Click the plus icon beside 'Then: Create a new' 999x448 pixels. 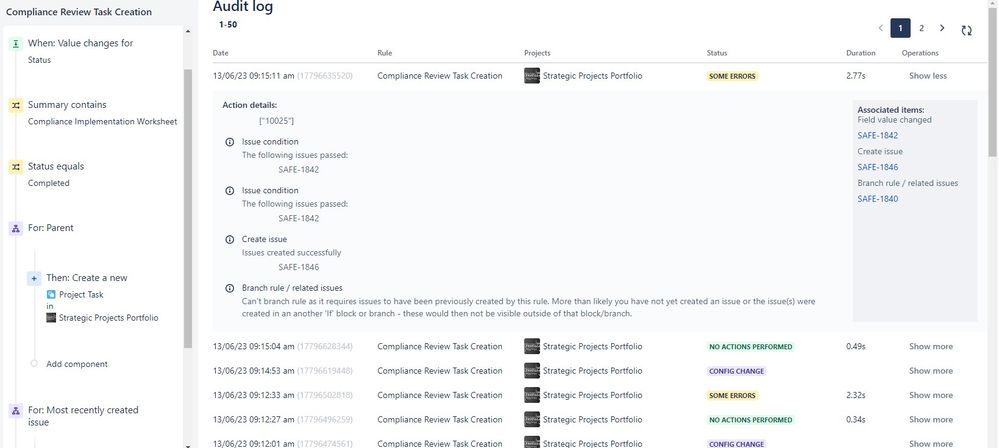pyautogui.click(x=34, y=278)
